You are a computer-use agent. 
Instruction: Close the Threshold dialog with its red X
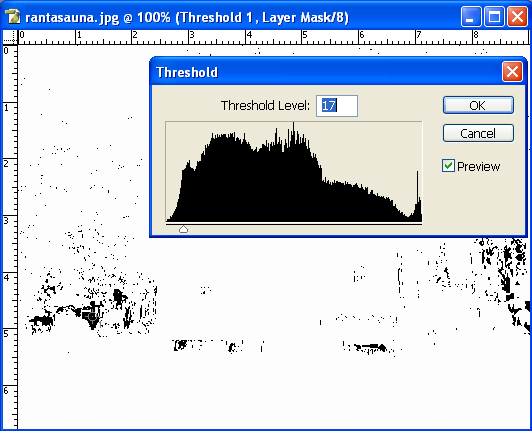pyautogui.click(x=512, y=72)
